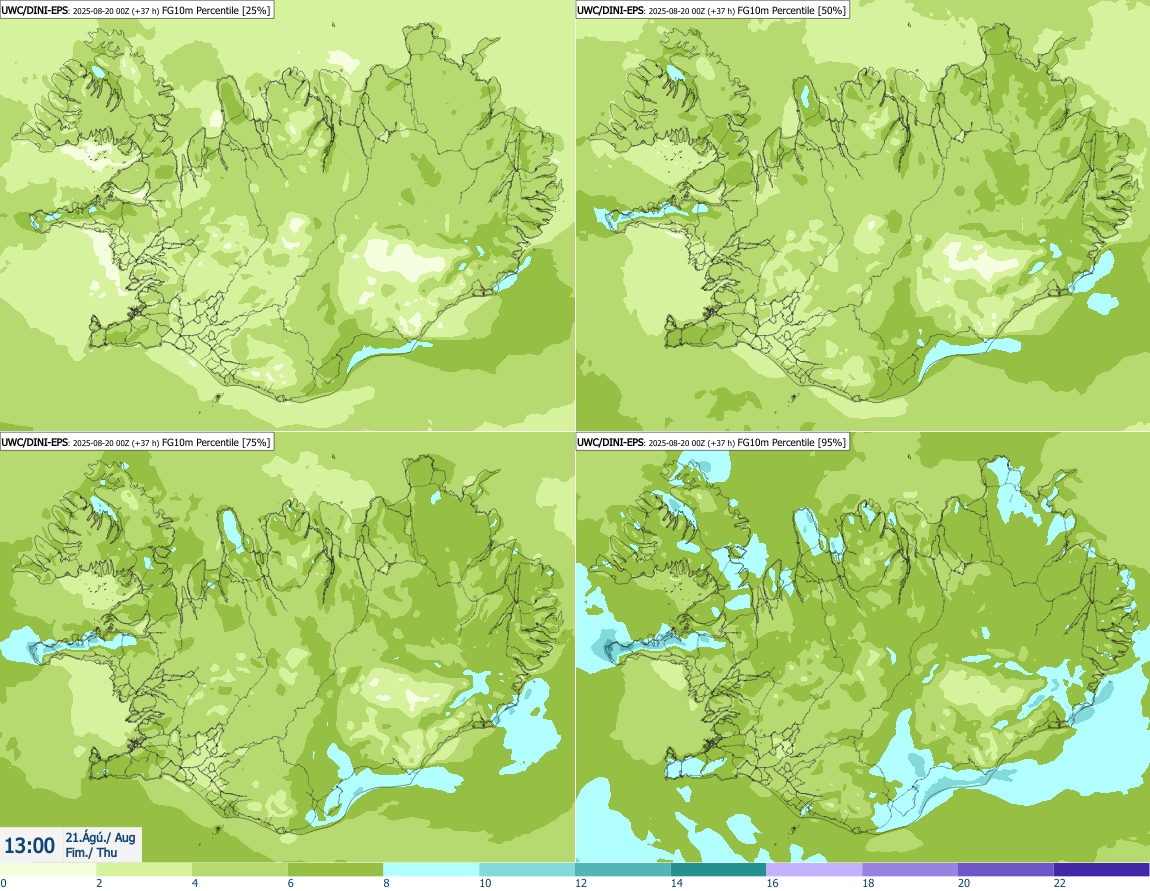Pick the darkest purple swatch above 22

coord(1102,870)
